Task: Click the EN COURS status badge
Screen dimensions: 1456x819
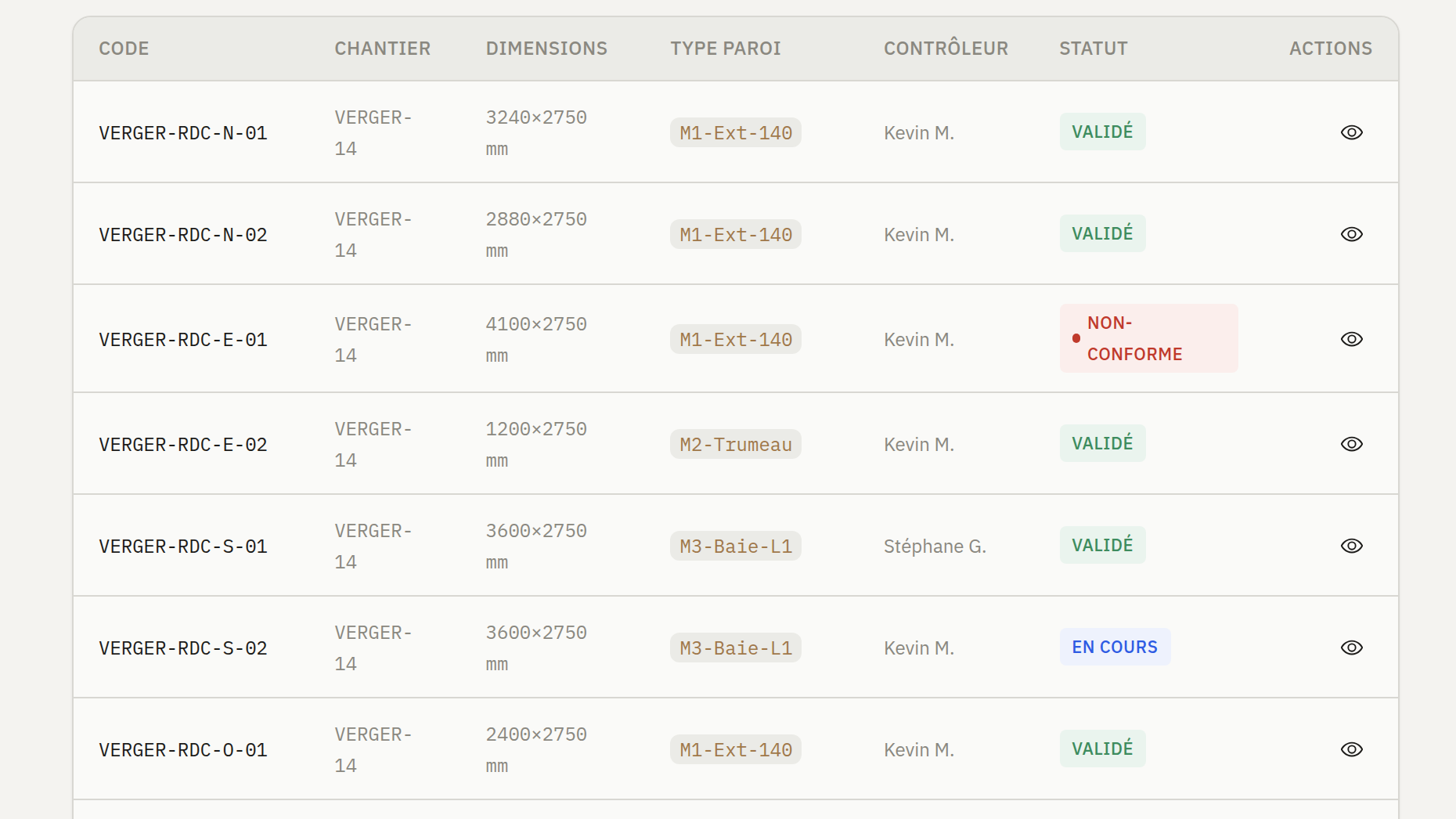Action: pyautogui.click(x=1115, y=647)
